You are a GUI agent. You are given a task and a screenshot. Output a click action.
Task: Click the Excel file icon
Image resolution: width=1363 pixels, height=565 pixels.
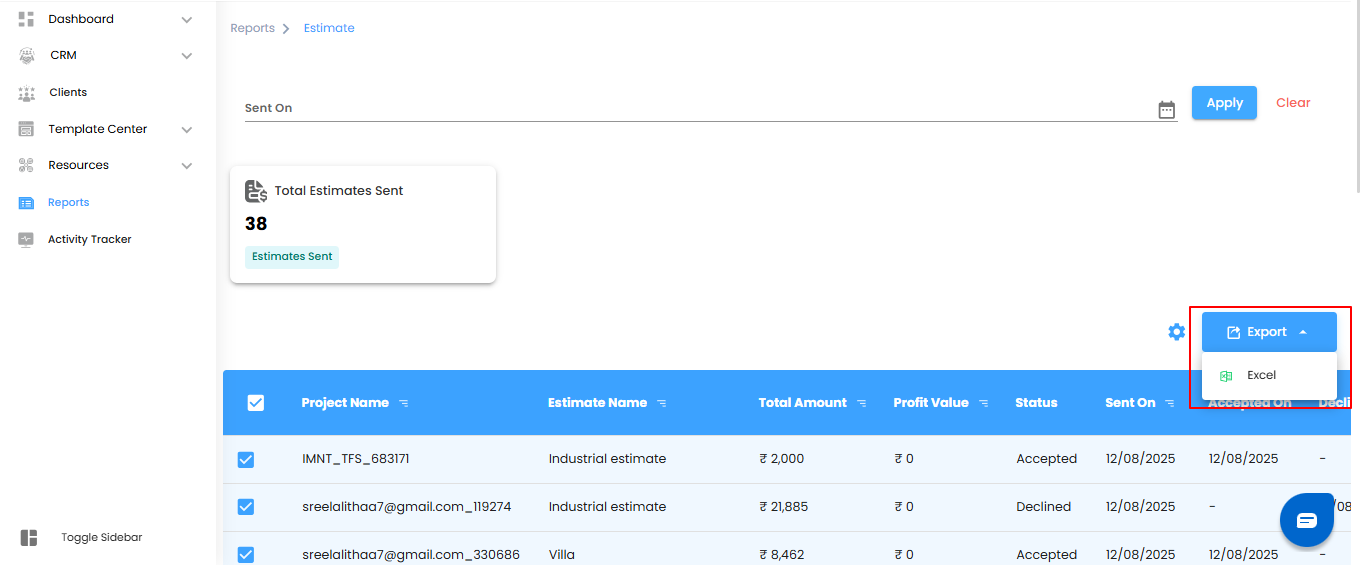(1225, 376)
